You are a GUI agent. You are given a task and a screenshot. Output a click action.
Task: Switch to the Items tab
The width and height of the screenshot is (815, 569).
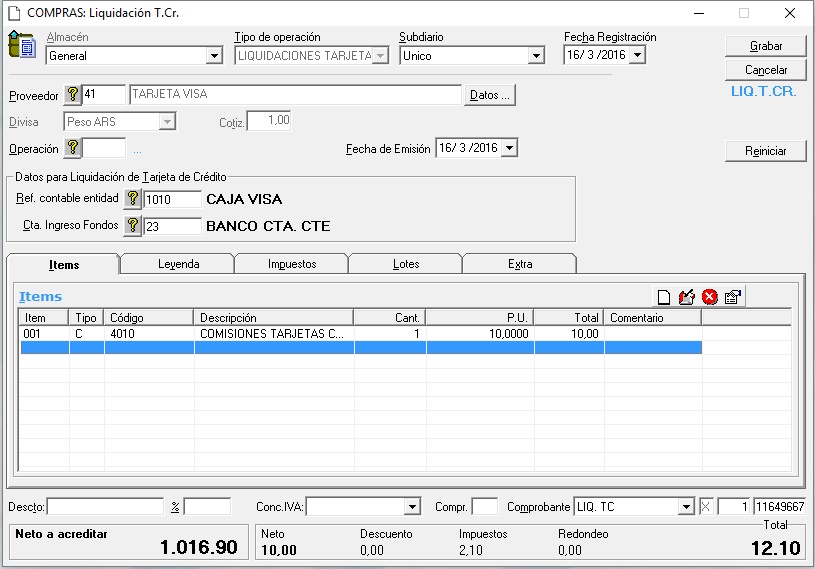click(64, 264)
